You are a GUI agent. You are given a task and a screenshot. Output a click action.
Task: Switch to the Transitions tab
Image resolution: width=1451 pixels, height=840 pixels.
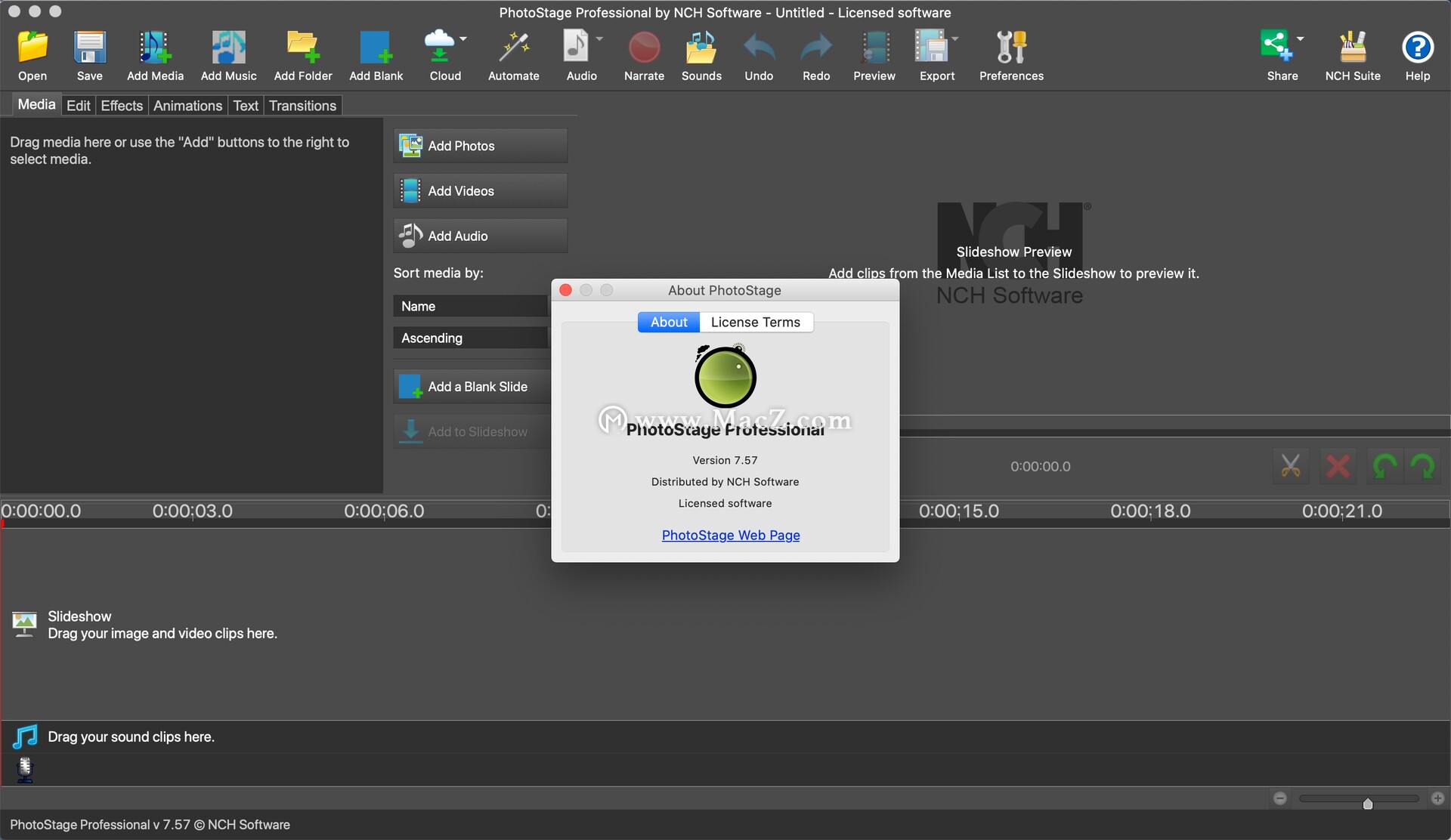pyautogui.click(x=302, y=105)
